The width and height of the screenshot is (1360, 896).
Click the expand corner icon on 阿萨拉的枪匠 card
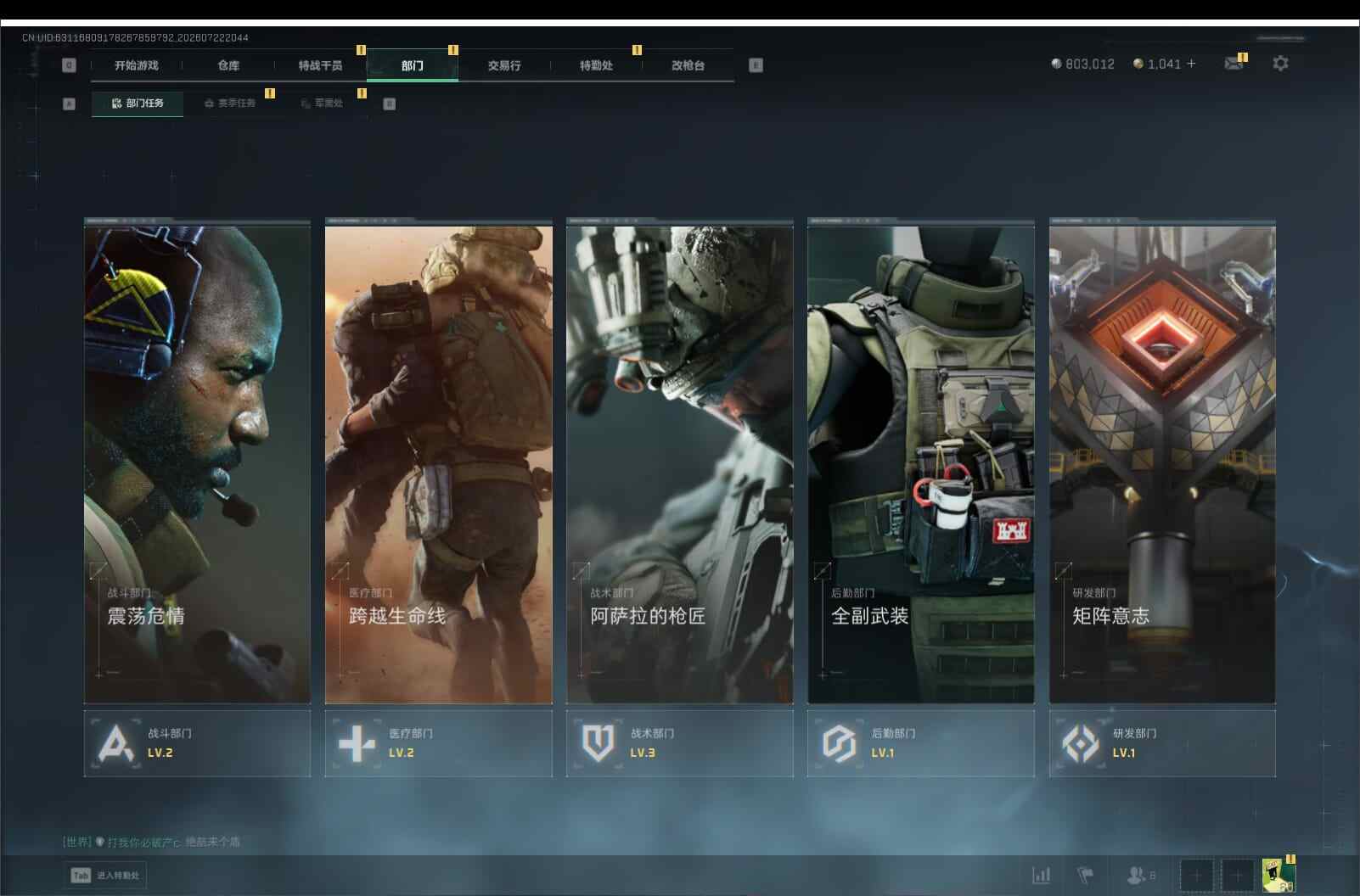tap(581, 570)
